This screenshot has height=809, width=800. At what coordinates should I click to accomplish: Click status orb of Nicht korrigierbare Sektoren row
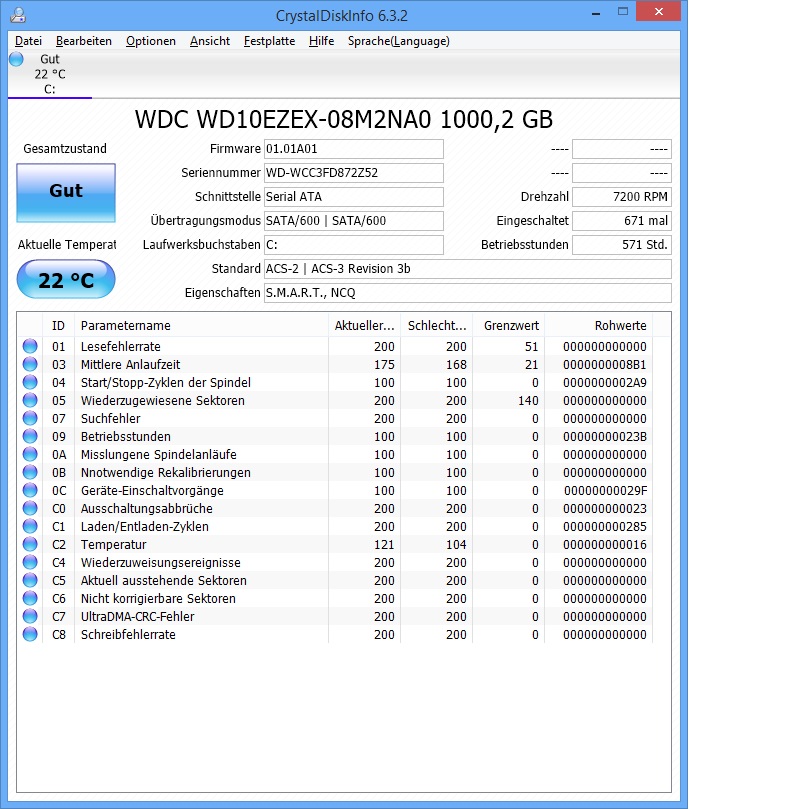pyautogui.click(x=30, y=598)
